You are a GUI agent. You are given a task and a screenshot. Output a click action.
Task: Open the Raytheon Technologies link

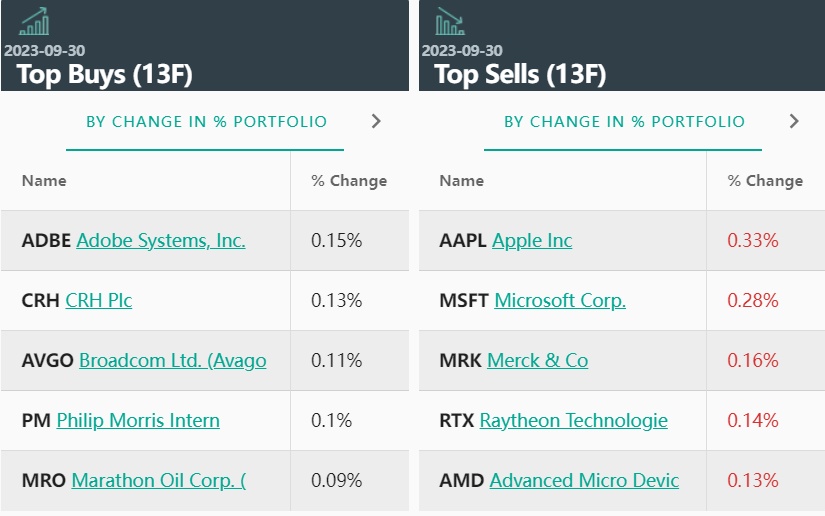573,420
